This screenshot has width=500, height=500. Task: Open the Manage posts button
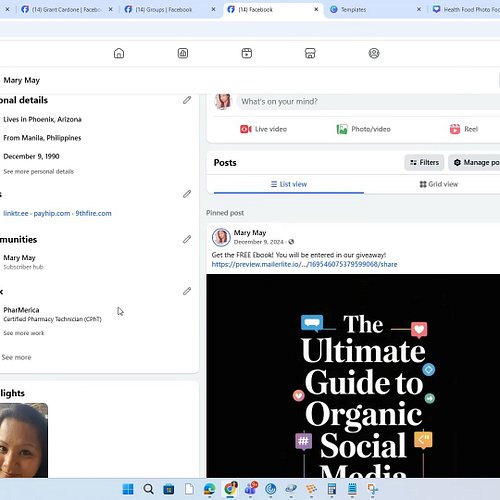click(474, 162)
